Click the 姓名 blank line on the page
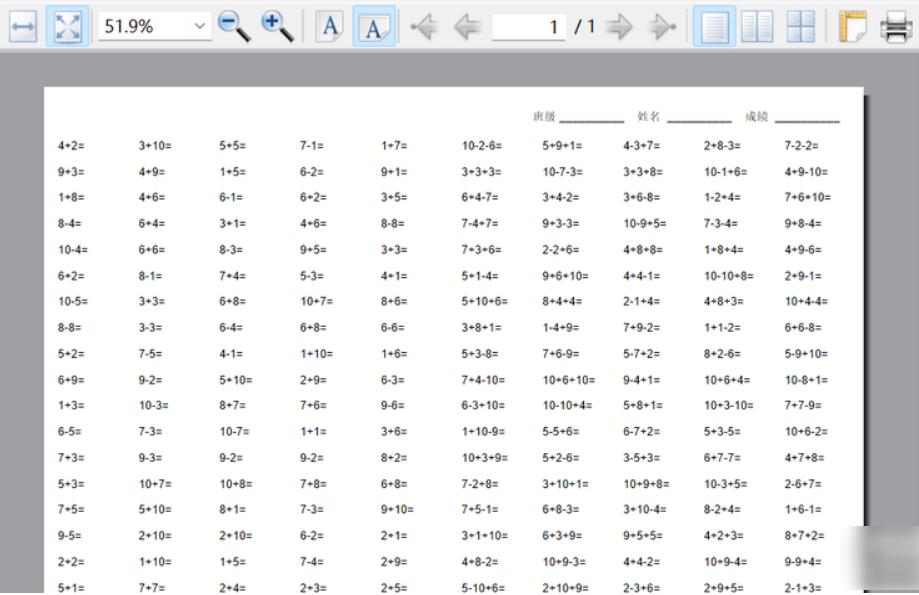Image resolution: width=919 pixels, height=595 pixels. tap(699, 119)
